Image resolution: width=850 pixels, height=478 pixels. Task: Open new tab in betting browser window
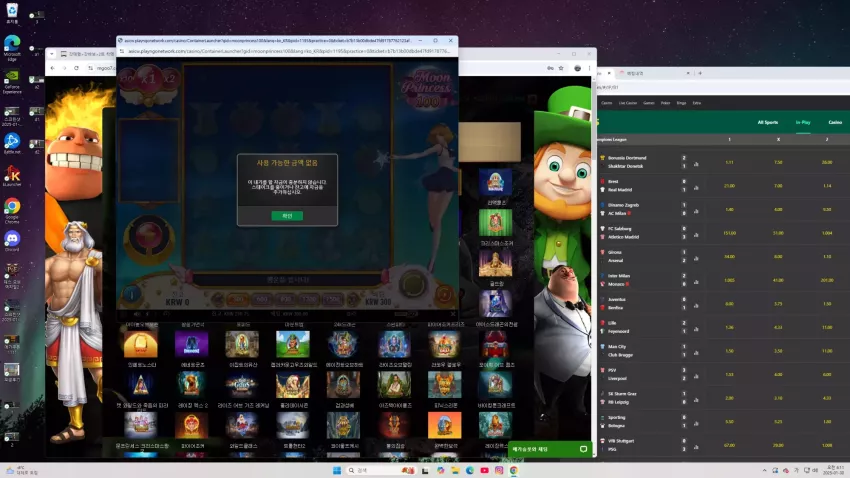tap(700, 73)
